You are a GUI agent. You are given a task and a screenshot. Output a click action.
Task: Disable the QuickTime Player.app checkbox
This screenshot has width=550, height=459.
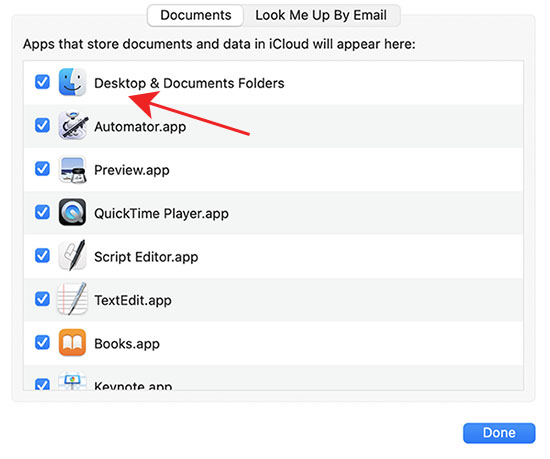point(42,212)
